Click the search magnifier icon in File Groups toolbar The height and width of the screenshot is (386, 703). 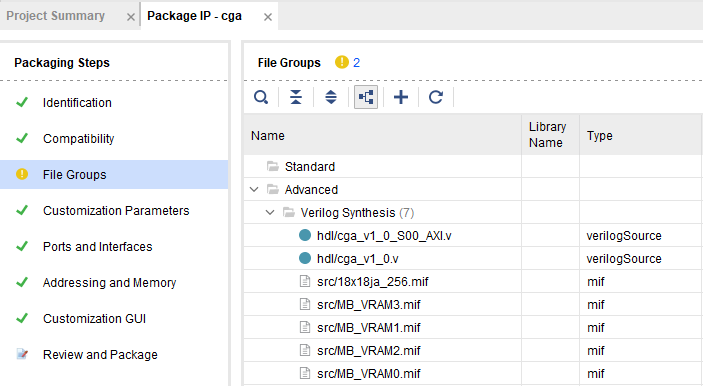click(x=261, y=97)
